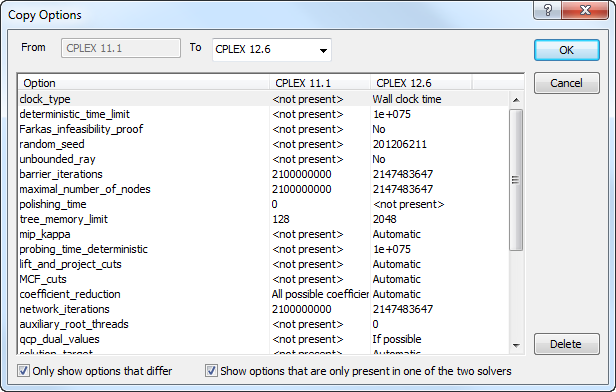Close the Copy Options dialog

(x=585, y=10)
